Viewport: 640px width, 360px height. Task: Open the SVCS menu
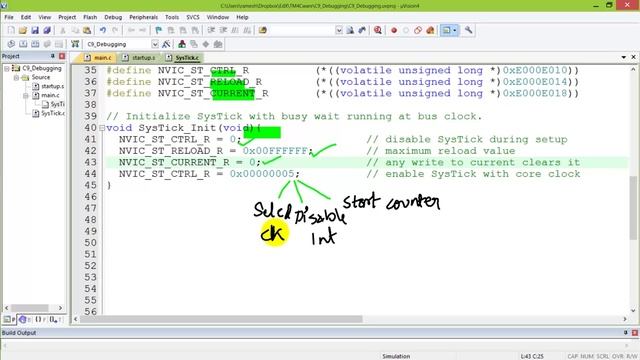[193, 17]
